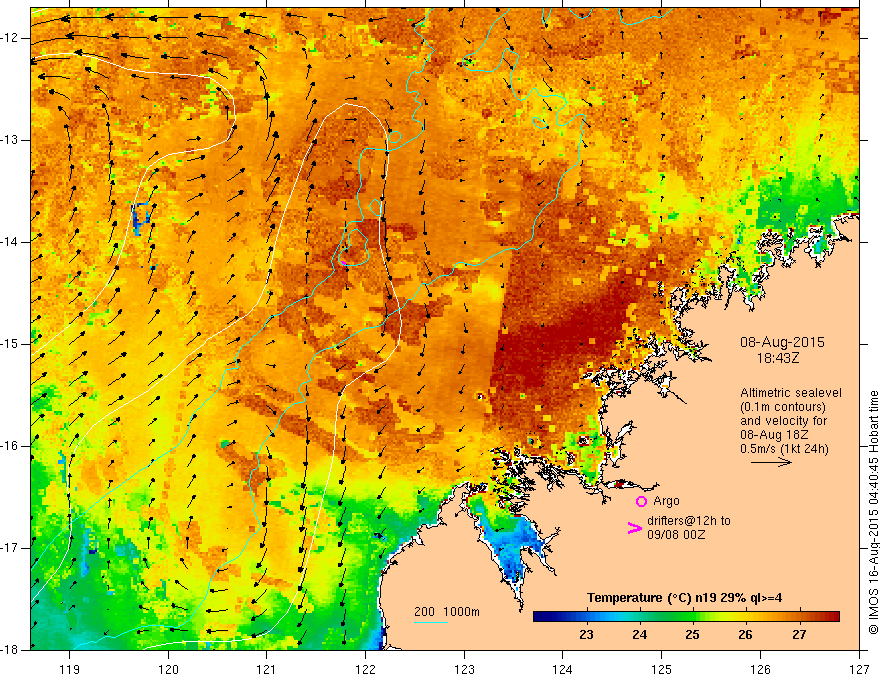The image size is (880, 680).
Task: Click the magenta drifters arrowhead legend symbol
Action: [x=634, y=528]
